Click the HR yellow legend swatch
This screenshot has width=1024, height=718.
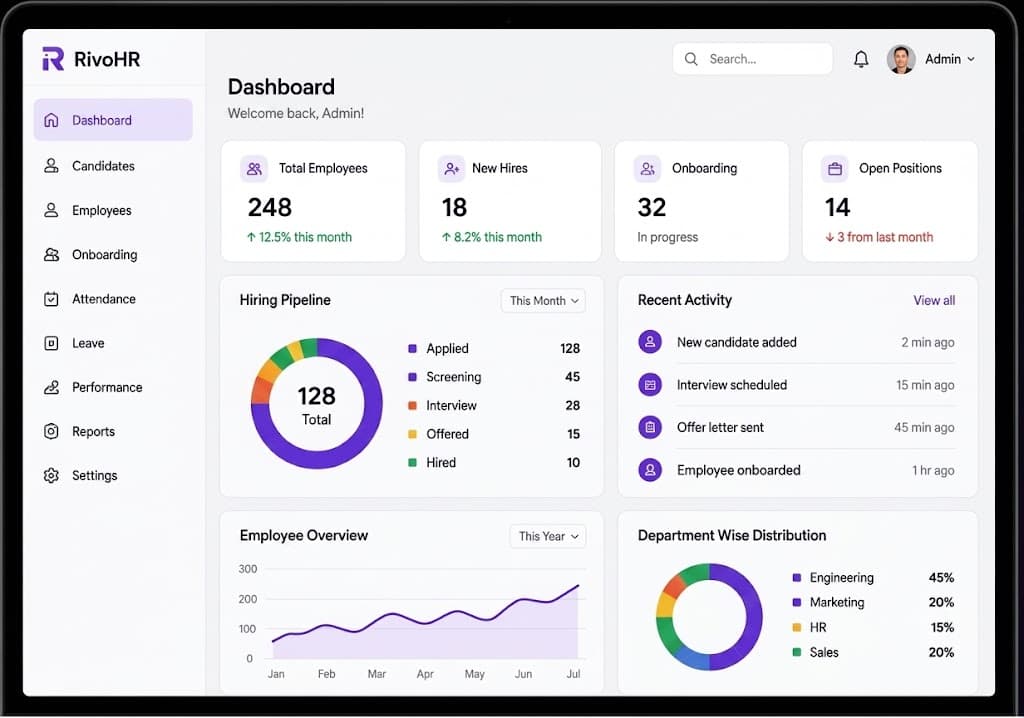pyautogui.click(x=796, y=627)
